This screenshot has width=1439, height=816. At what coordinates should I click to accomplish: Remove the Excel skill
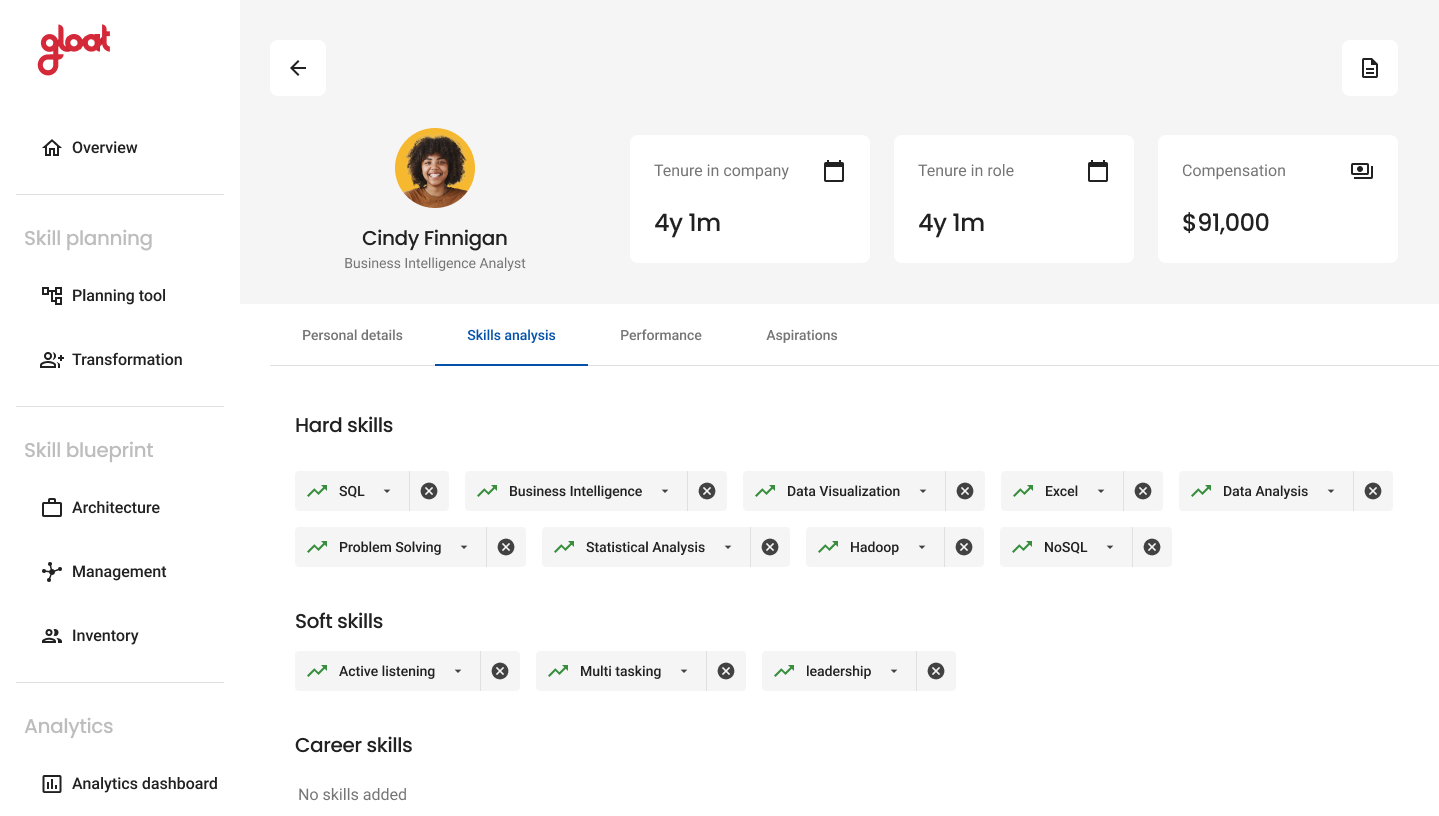(1143, 491)
